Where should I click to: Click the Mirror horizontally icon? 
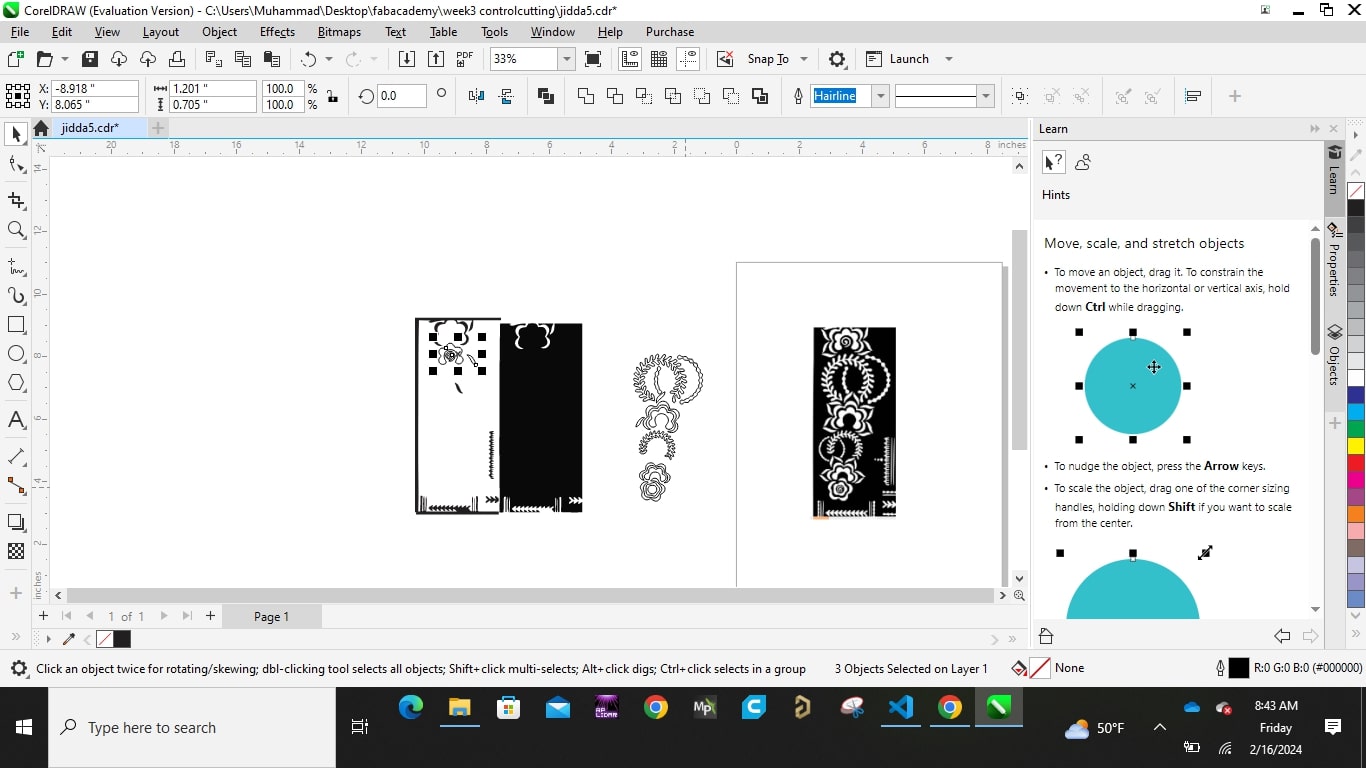click(x=476, y=96)
